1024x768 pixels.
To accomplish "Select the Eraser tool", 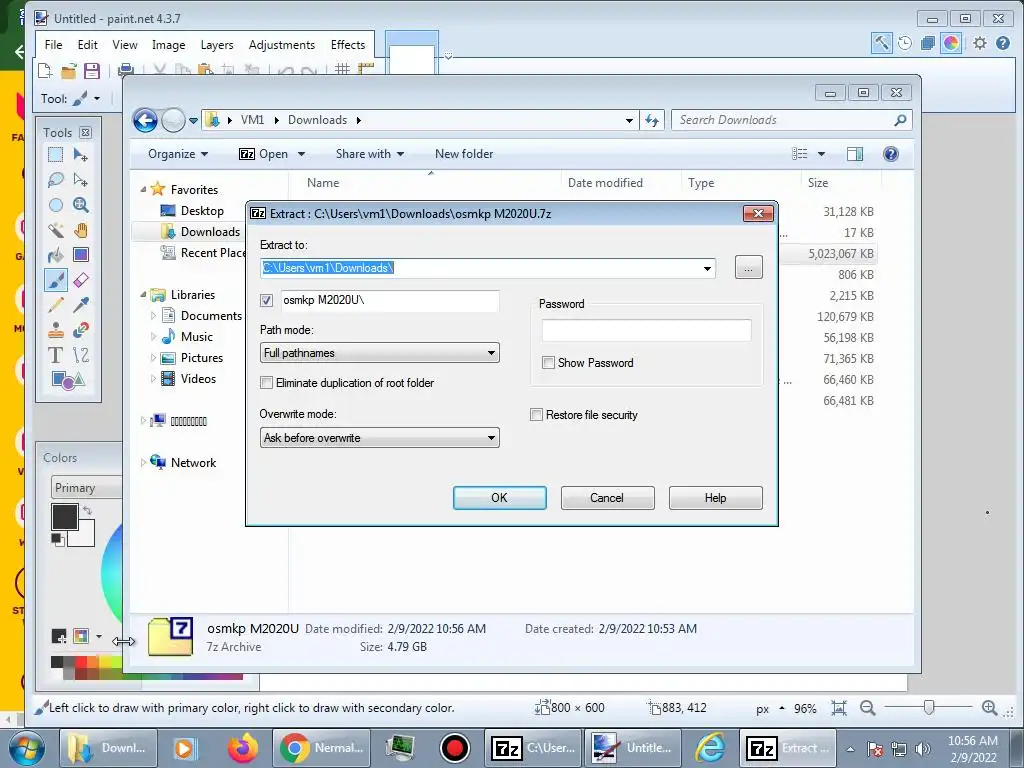I will (81, 280).
